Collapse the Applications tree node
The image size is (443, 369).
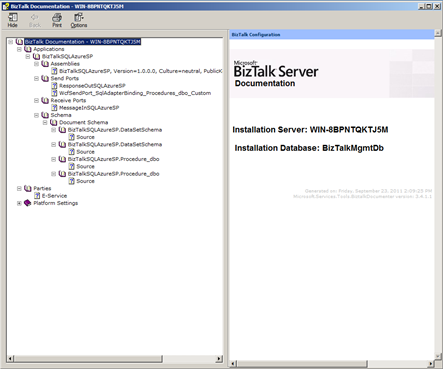(19, 49)
